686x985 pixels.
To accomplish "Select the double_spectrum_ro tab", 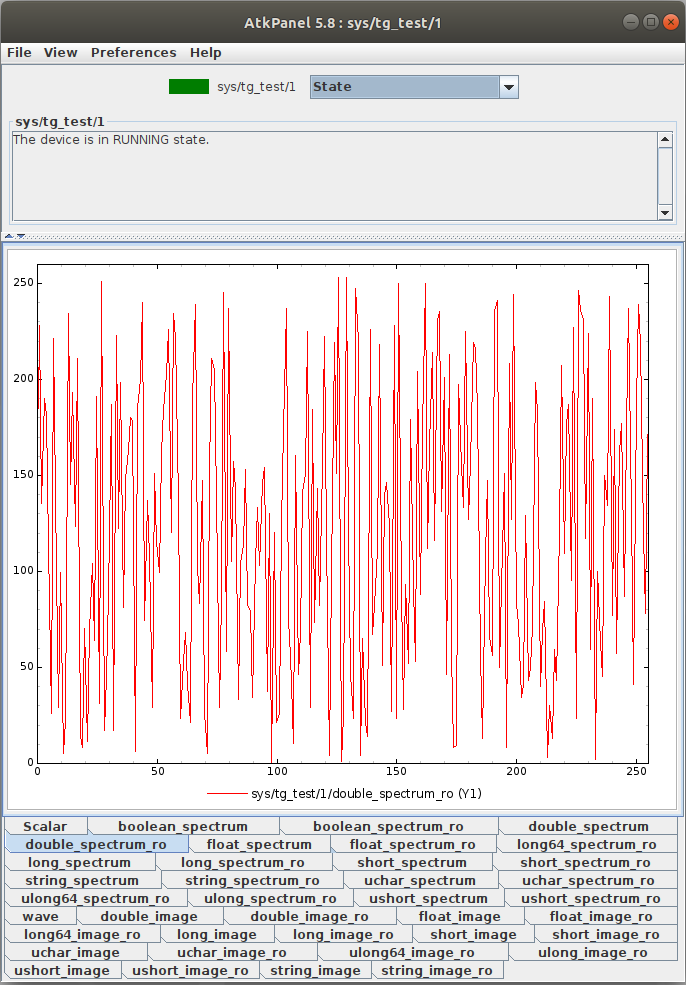I will tap(96, 844).
